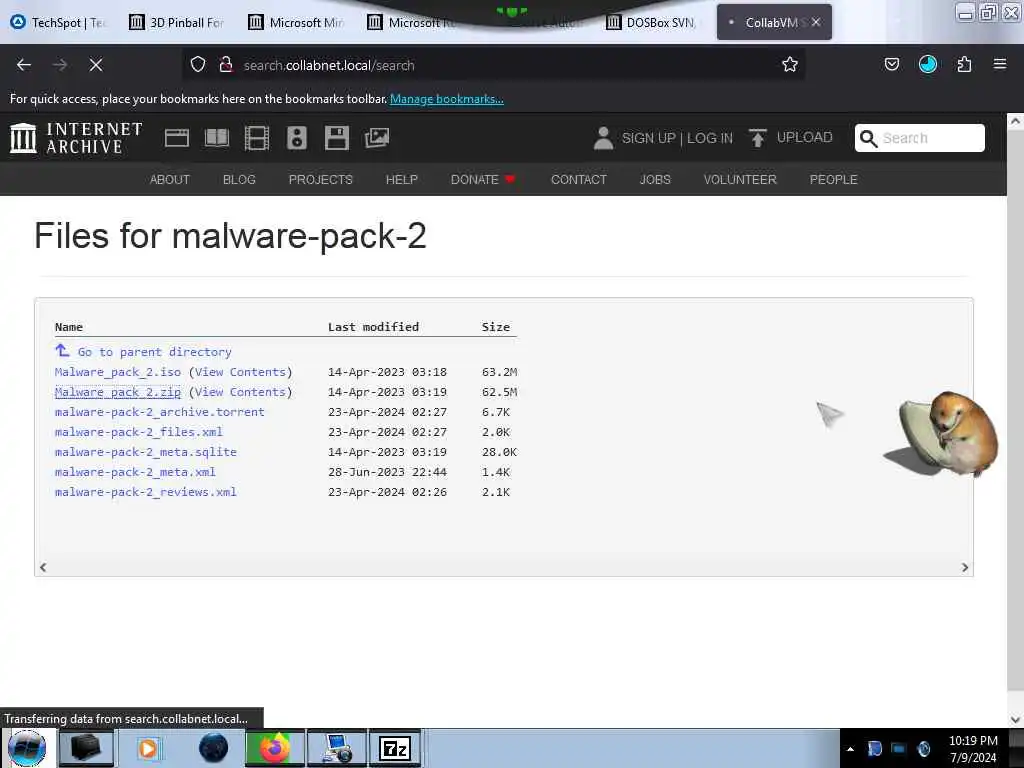Image resolution: width=1024 pixels, height=768 pixels.
Task: Switch to the DOSBox SVN tab
Action: [653, 22]
